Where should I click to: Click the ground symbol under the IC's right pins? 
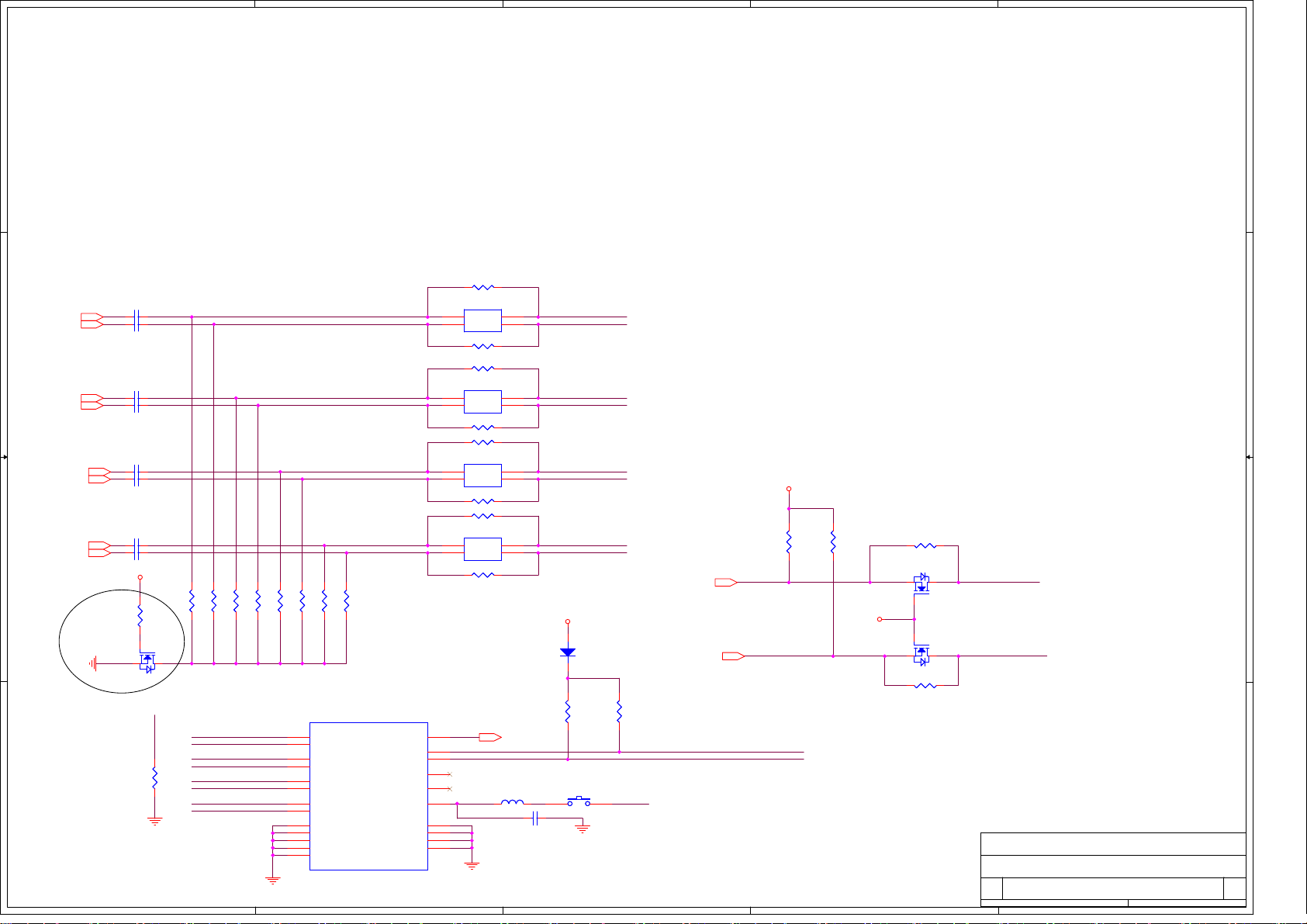coord(472,865)
